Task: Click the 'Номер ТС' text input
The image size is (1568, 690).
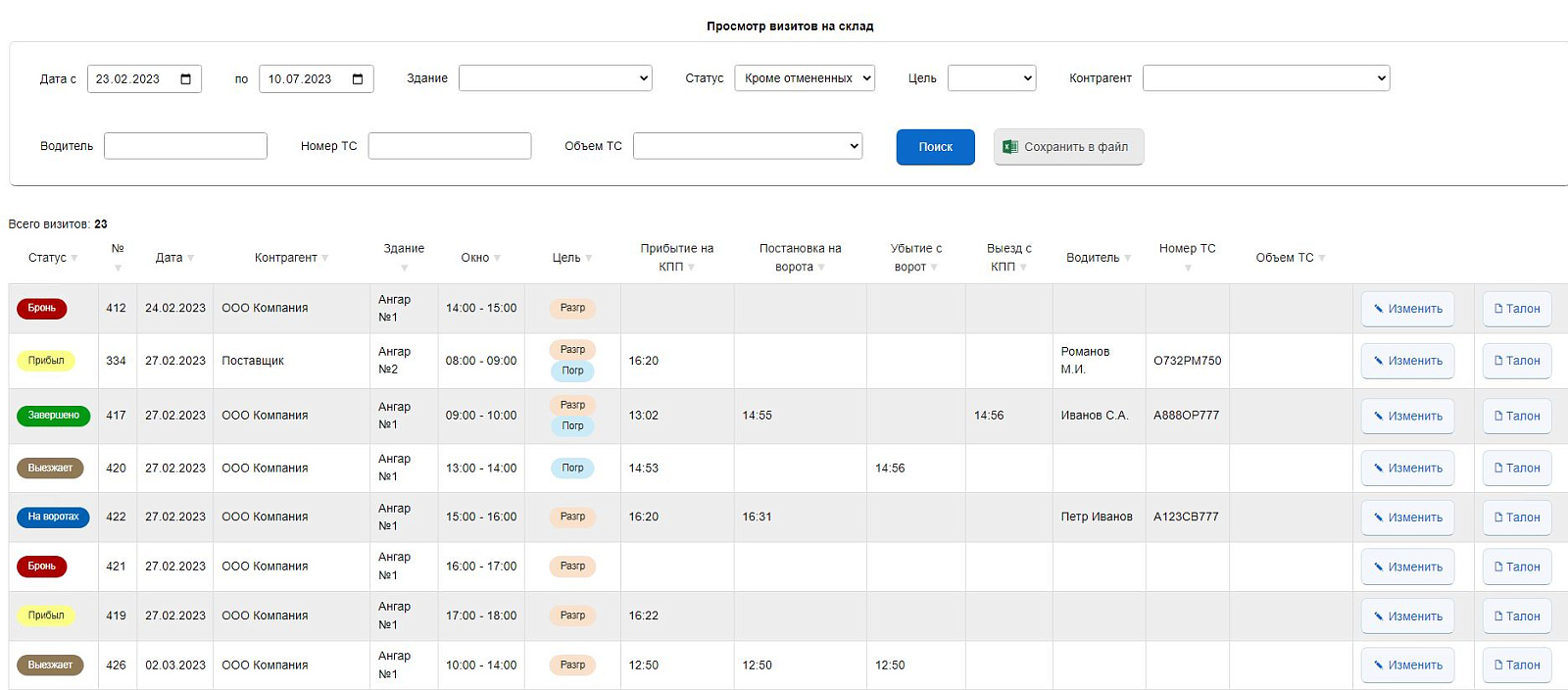Action: point(450,146)
